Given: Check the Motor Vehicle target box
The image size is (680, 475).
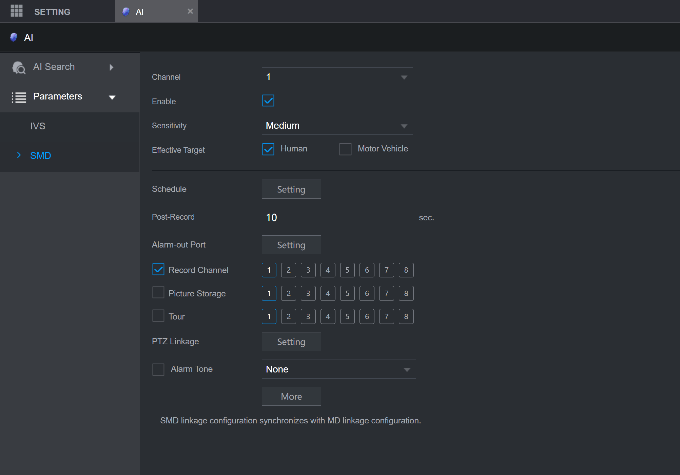Looking at the screenshot, I should [345, 149].
